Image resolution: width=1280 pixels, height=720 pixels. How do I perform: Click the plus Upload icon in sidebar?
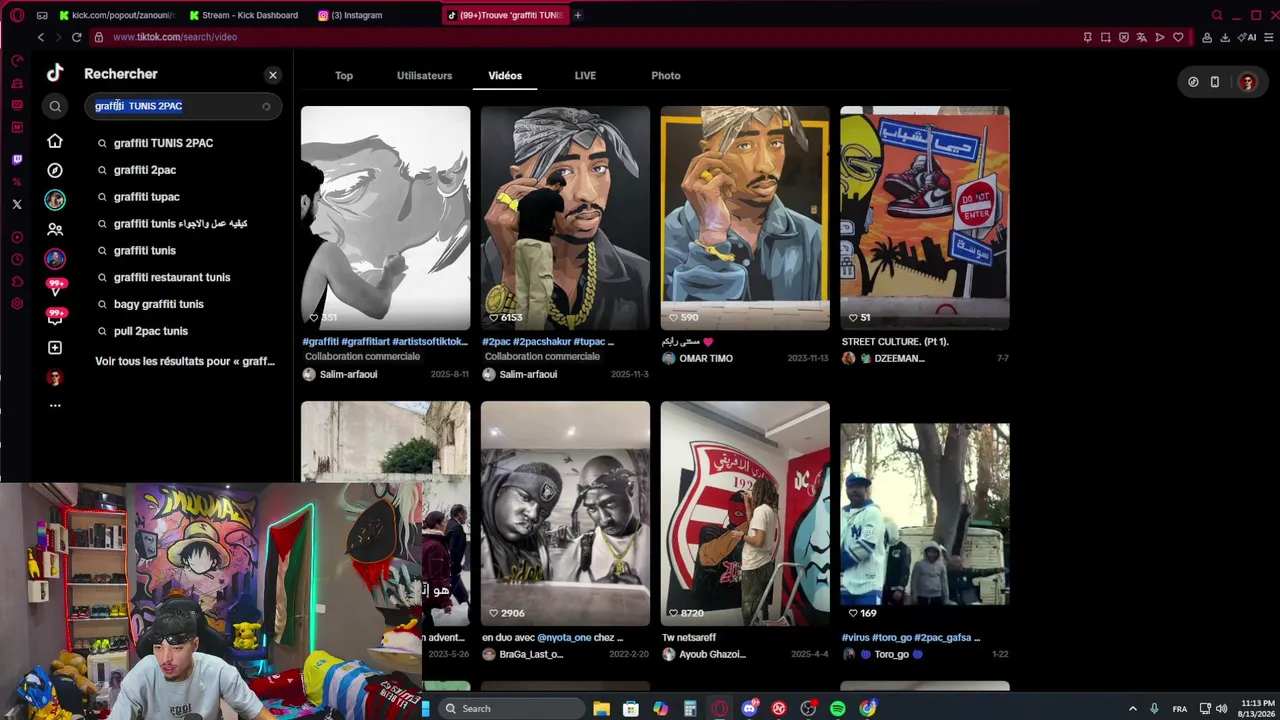55,348
